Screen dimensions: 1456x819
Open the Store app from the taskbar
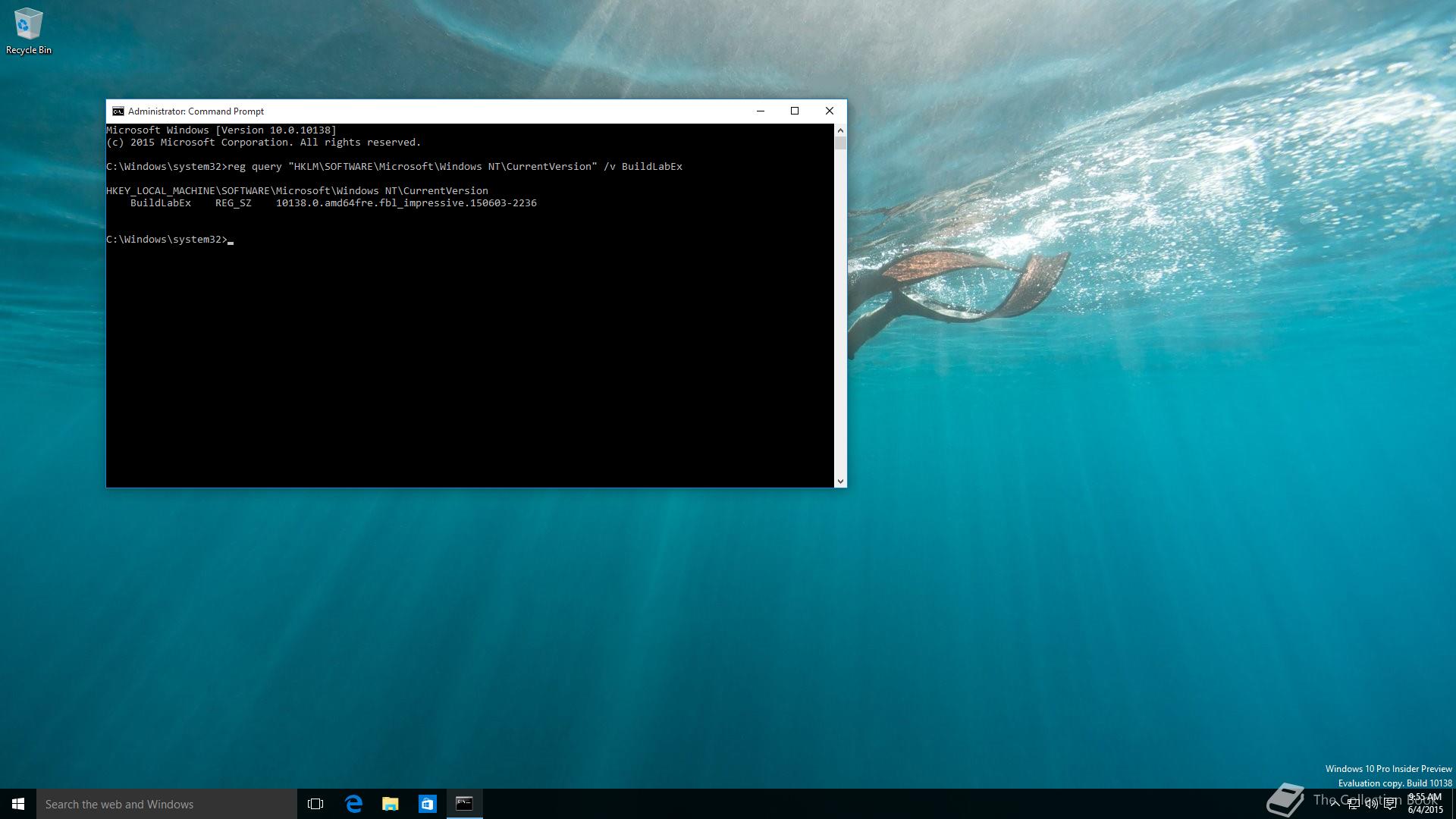428,804
